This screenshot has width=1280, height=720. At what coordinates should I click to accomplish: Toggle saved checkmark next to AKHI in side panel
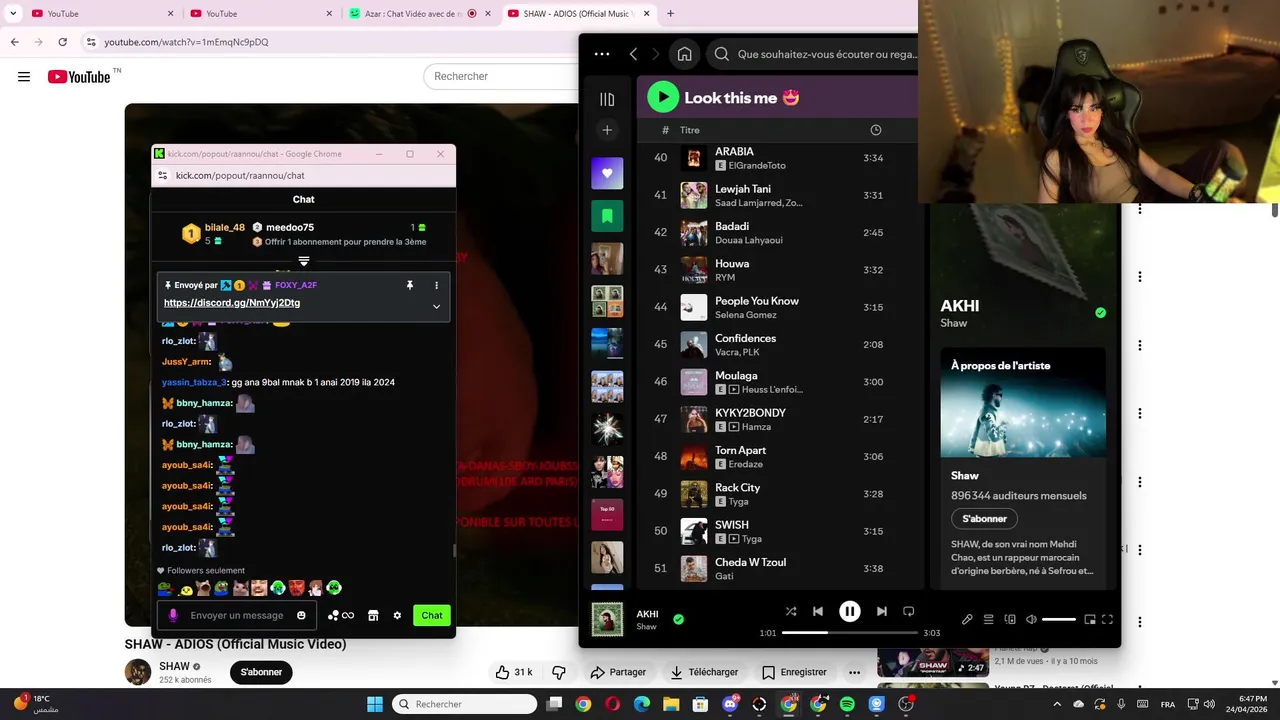click(1100, 313)
